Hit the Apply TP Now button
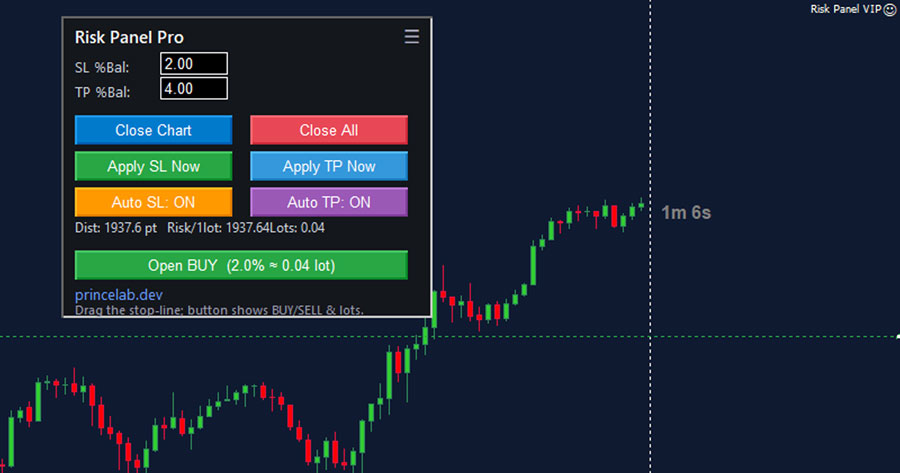This screenshot has height=473, width=900. pos(328,166)
